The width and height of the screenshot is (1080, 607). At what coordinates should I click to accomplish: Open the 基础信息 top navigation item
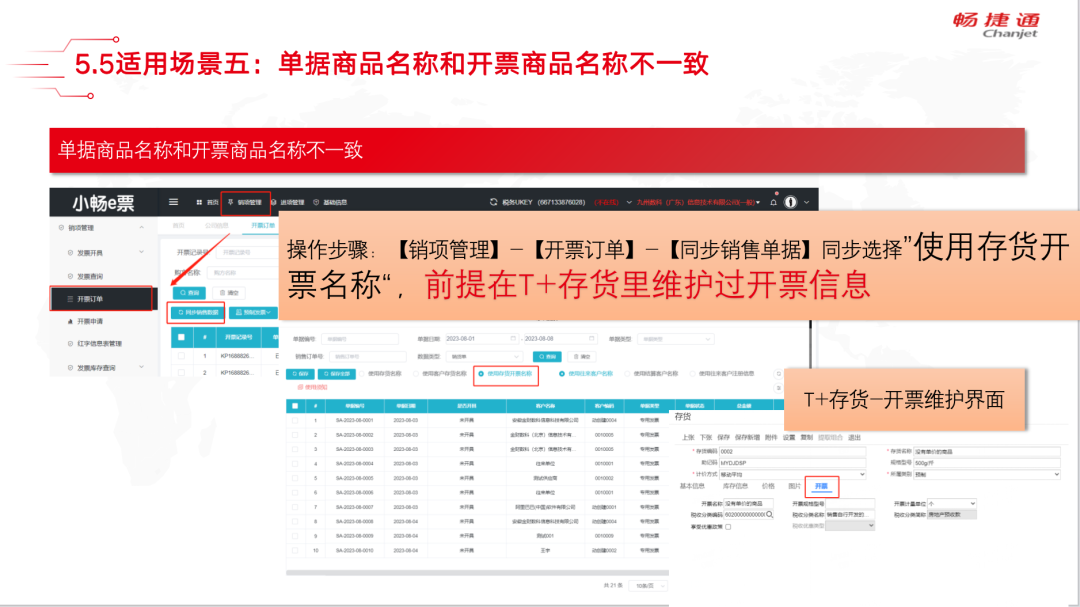pyautogui.click(x=331, y=203)
